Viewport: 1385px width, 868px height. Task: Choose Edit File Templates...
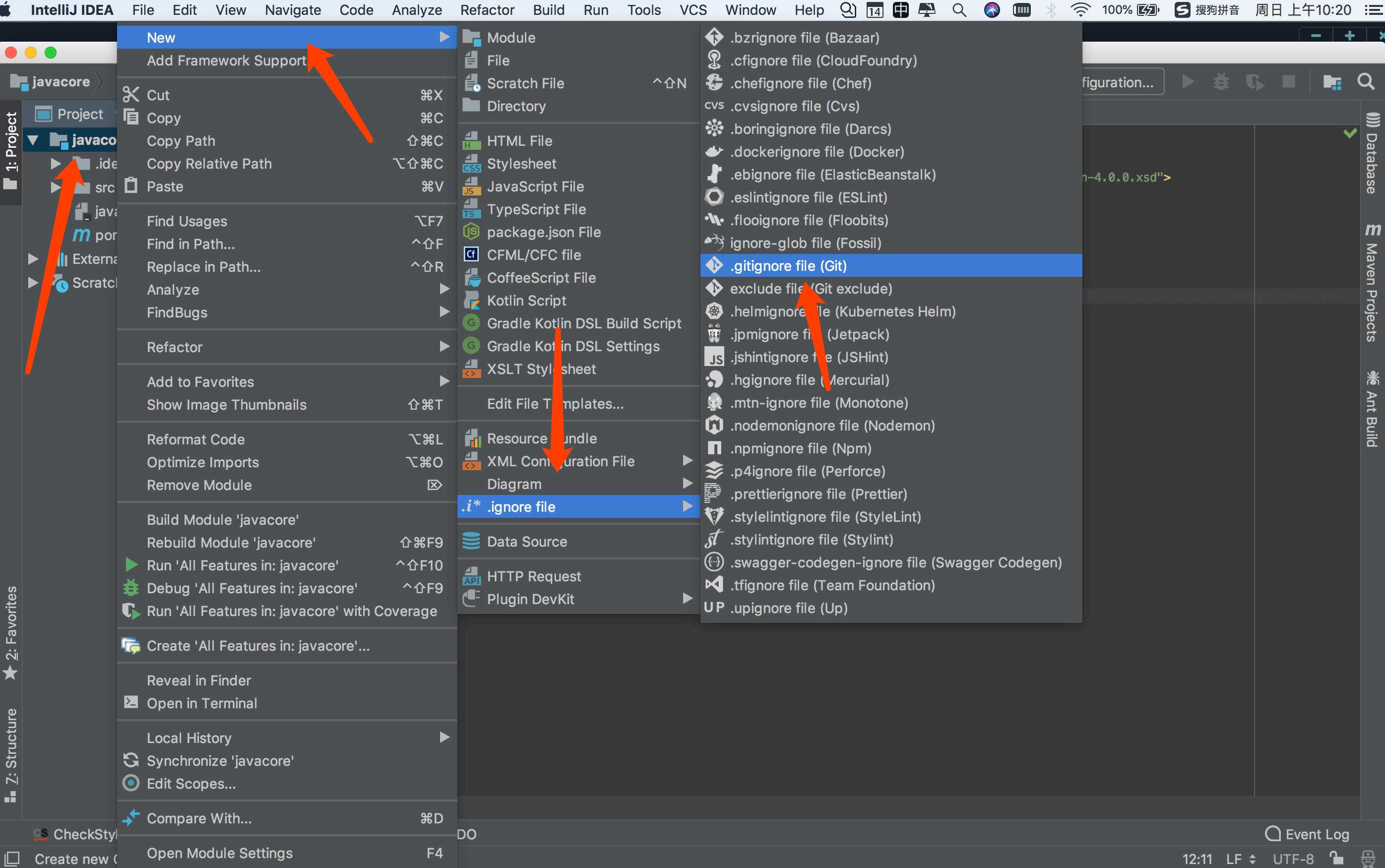(578, 404)
